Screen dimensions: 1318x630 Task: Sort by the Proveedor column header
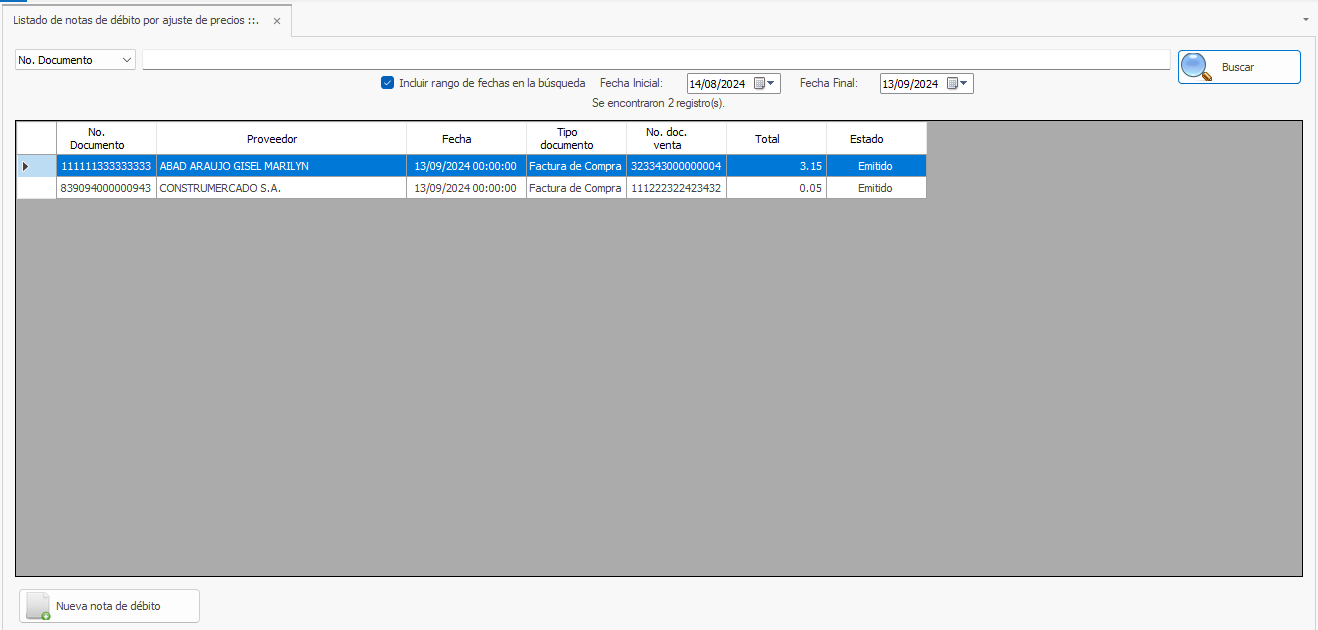click(x=272, y=139)
